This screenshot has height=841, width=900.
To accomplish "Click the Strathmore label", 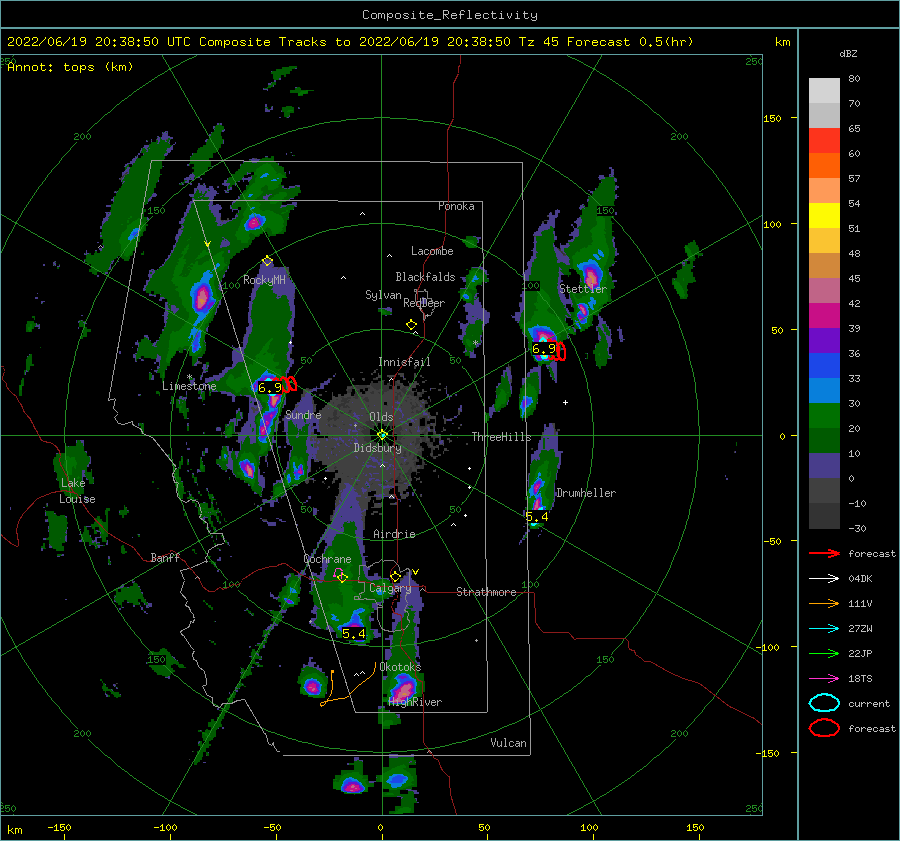I will point(486,592).
